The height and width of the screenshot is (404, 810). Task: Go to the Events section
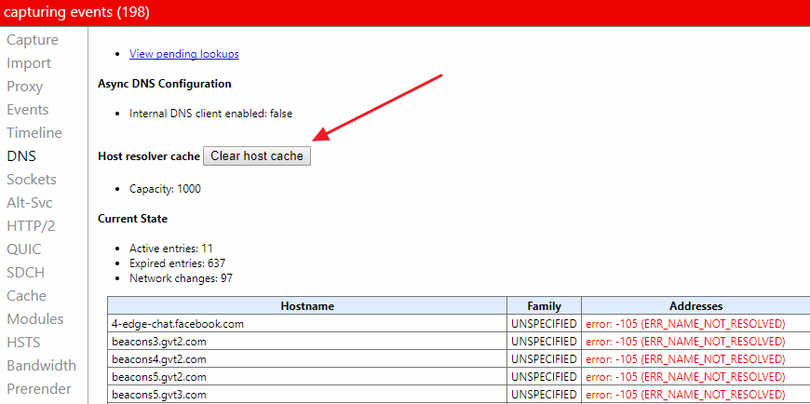coord(28,110)
